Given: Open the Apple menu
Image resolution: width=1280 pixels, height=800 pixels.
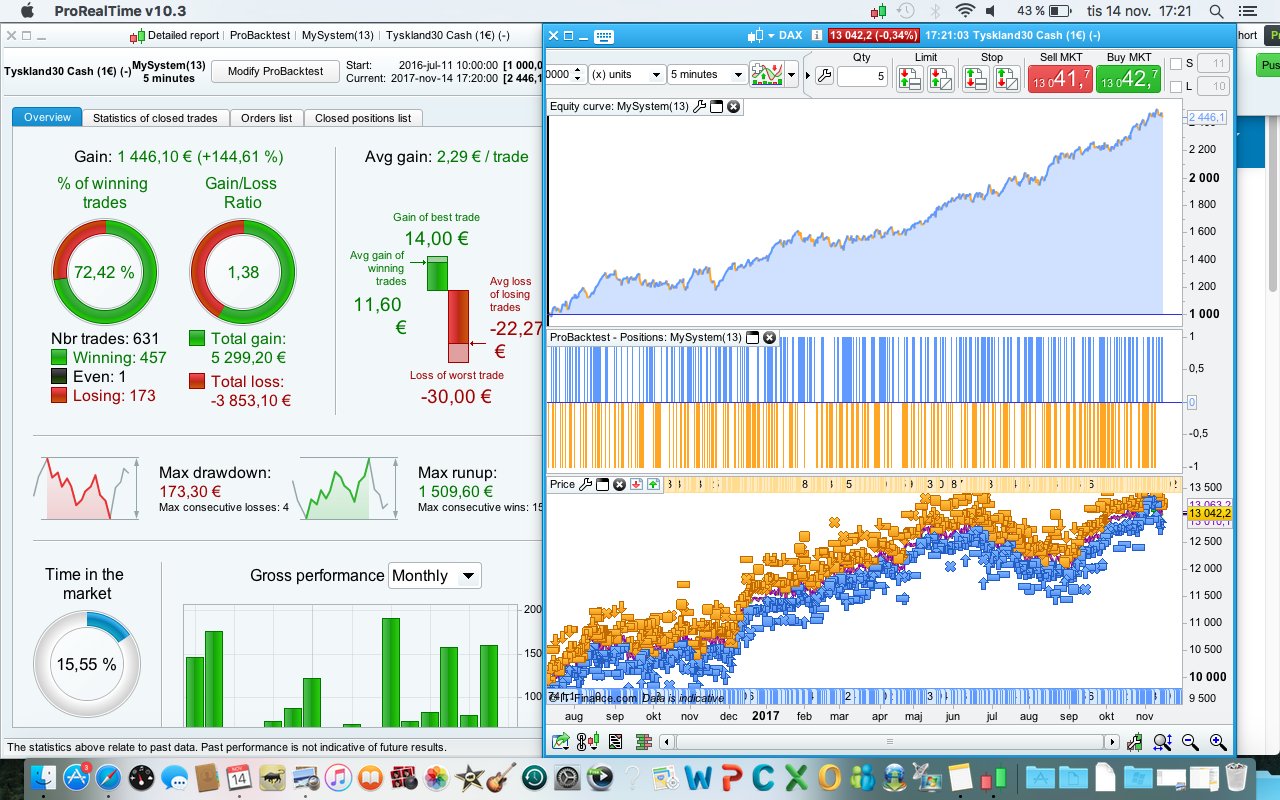Looking at the screenshot, I should pos(27,10).
